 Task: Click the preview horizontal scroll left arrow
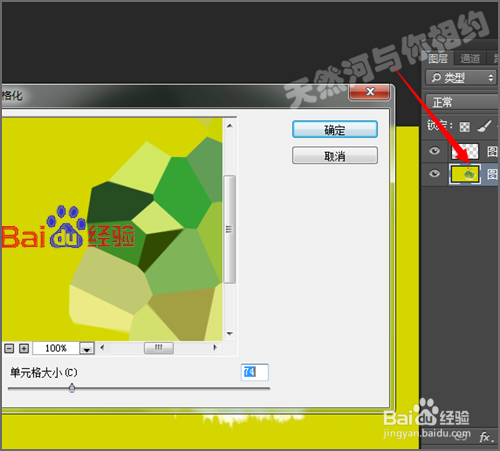pyautogui.click(x=102, y=348)
